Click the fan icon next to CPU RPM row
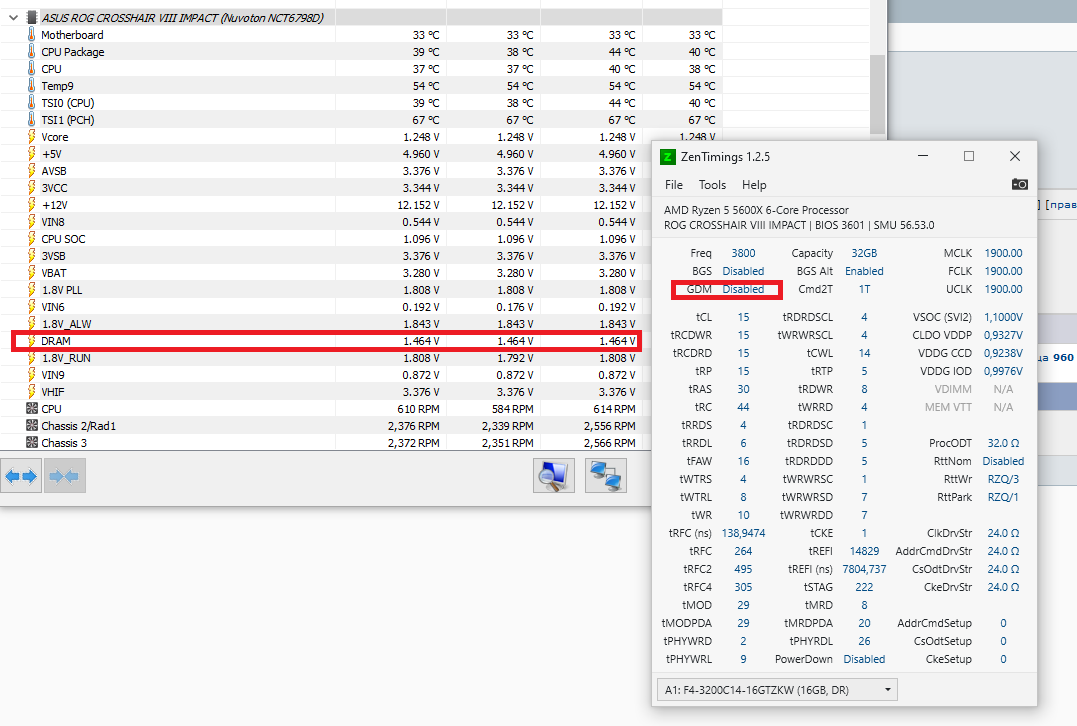 32,409
